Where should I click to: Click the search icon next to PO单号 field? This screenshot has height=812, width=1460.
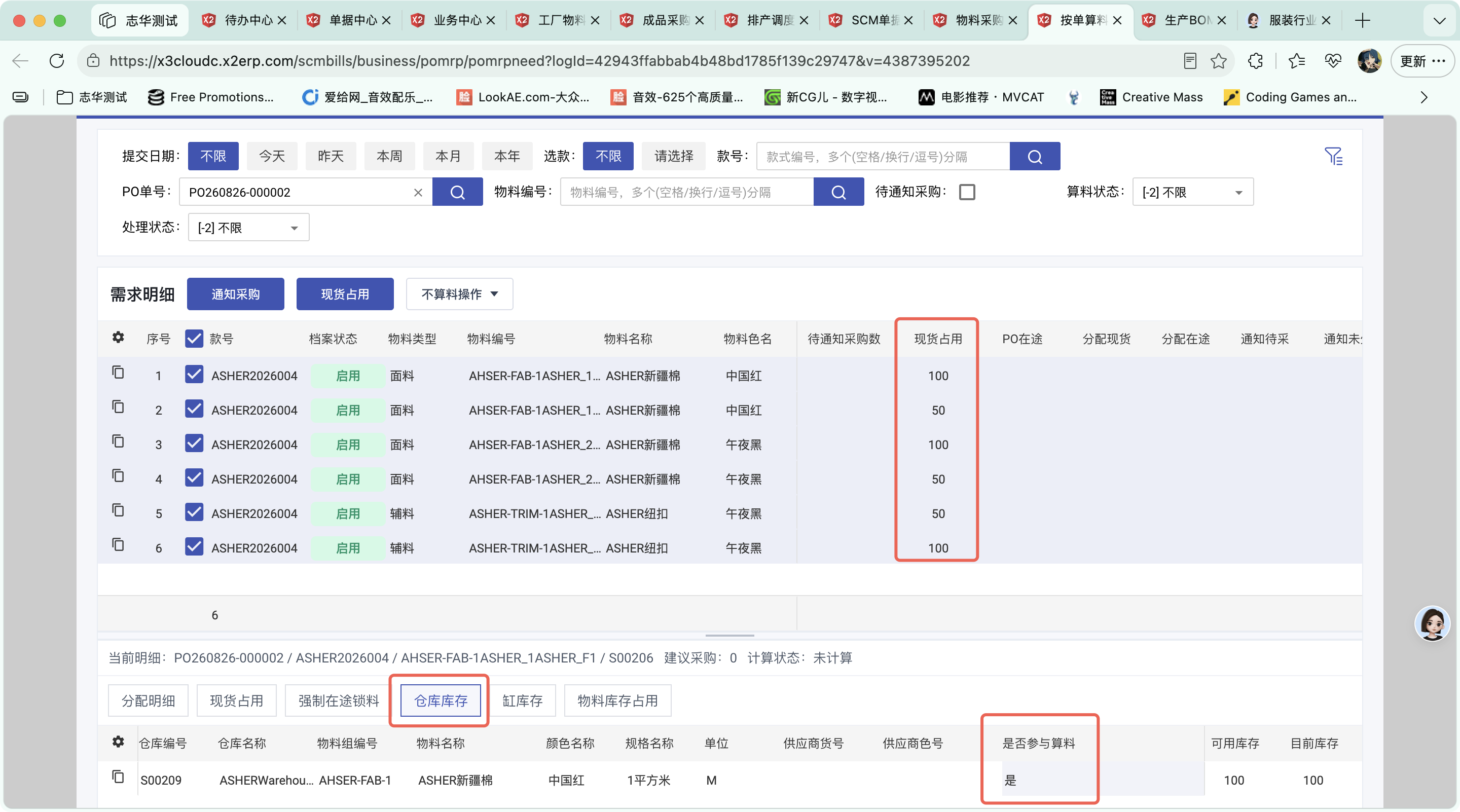pos(457,192)
